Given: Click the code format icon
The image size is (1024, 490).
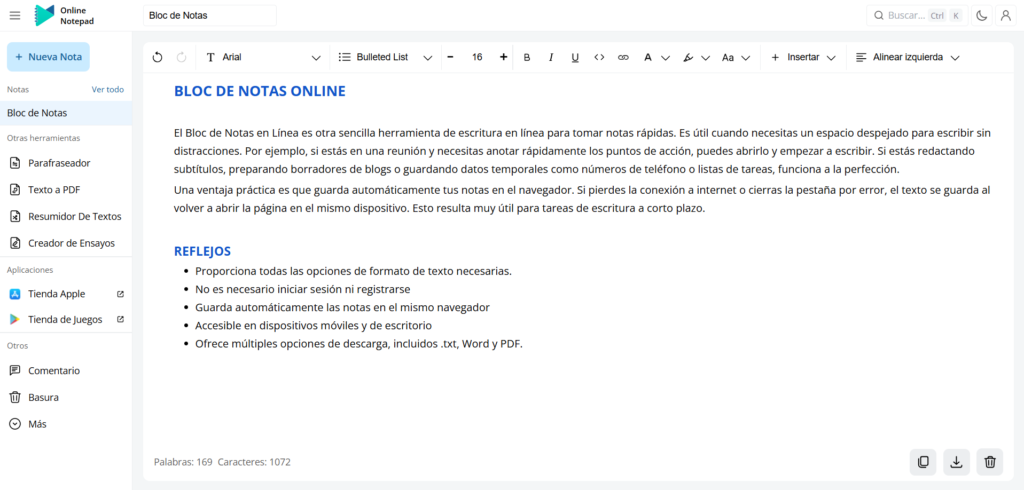Looking at the screenshot, I should pyautogui.click(x=599, y=58).
